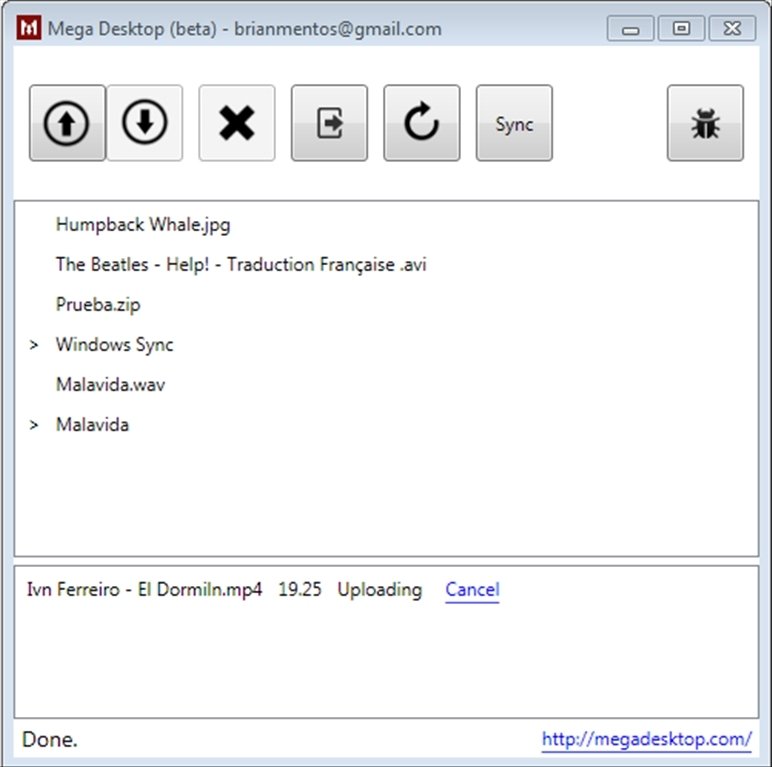Viewport: 772px width, 767px height.
Task: Close the Mega Desktop window
Action: point(732,29)
